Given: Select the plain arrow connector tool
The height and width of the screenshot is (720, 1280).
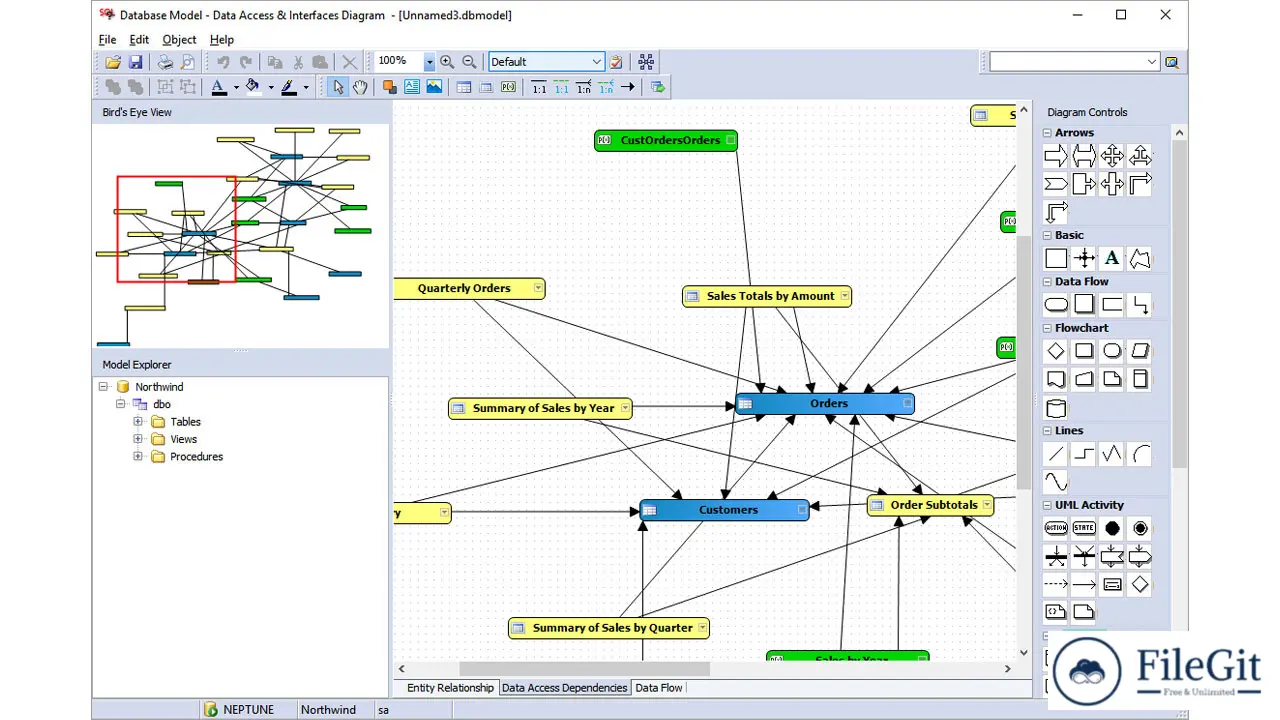Looking at the screenshot, I should point(627,87).
